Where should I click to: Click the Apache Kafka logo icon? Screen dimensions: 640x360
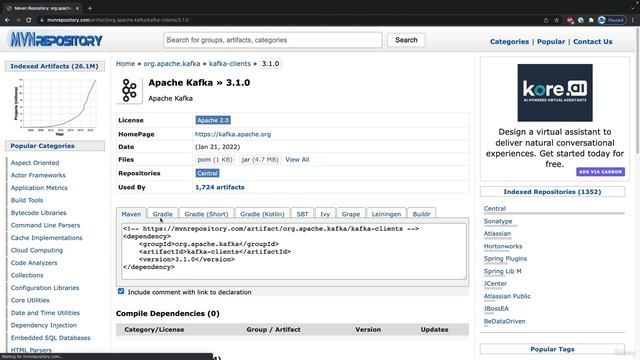(x=129, y=90)
